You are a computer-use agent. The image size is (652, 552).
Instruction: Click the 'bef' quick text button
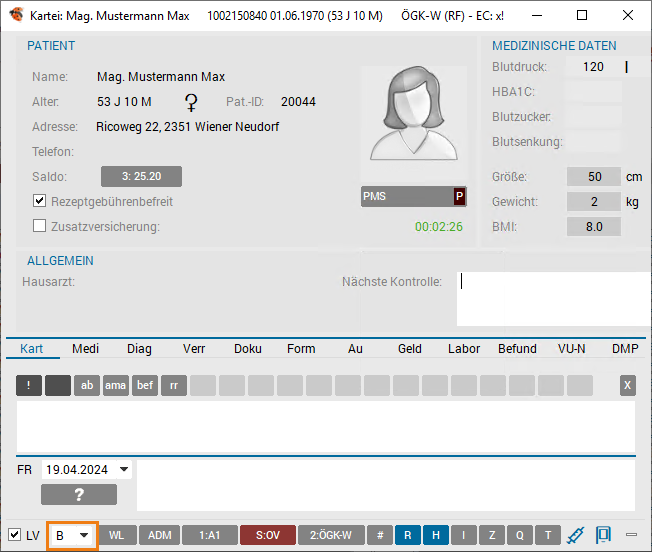click(x=145, y=385)
